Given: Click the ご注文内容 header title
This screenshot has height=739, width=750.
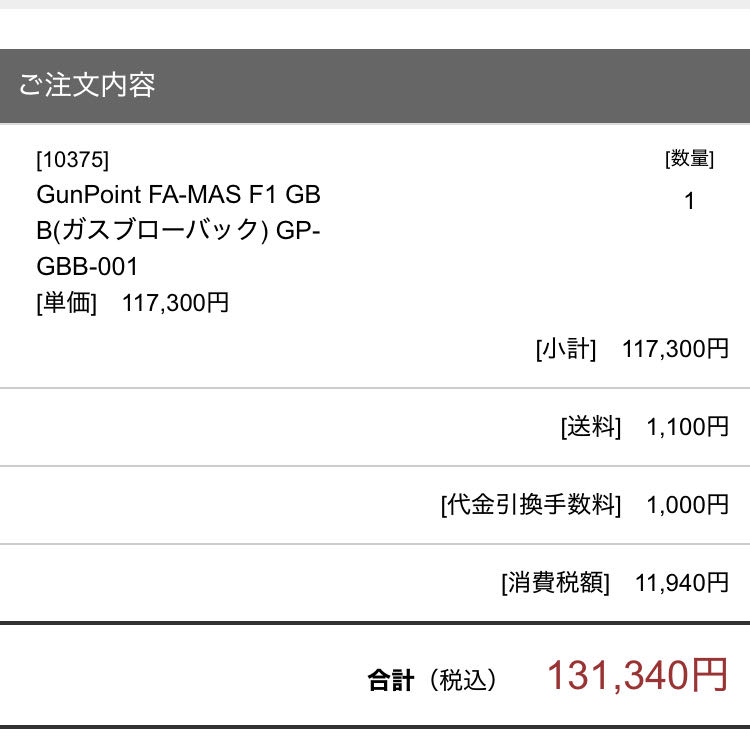Looking at the screenshot, I should 87,85.
